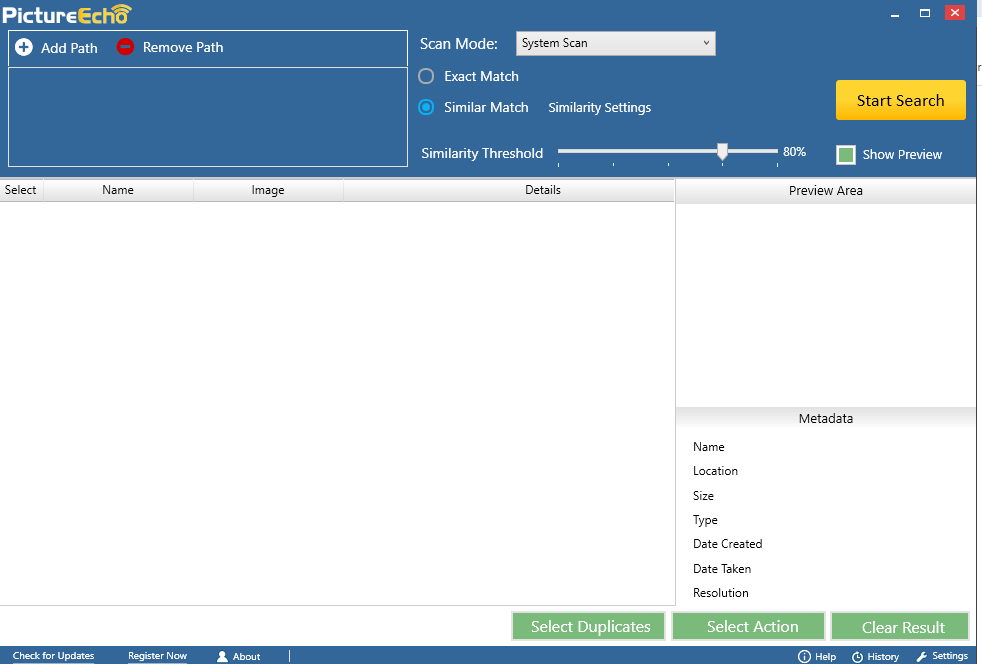982x664 pixels.
Task: Click the Name column header
Action: click(x=118, y=190)
